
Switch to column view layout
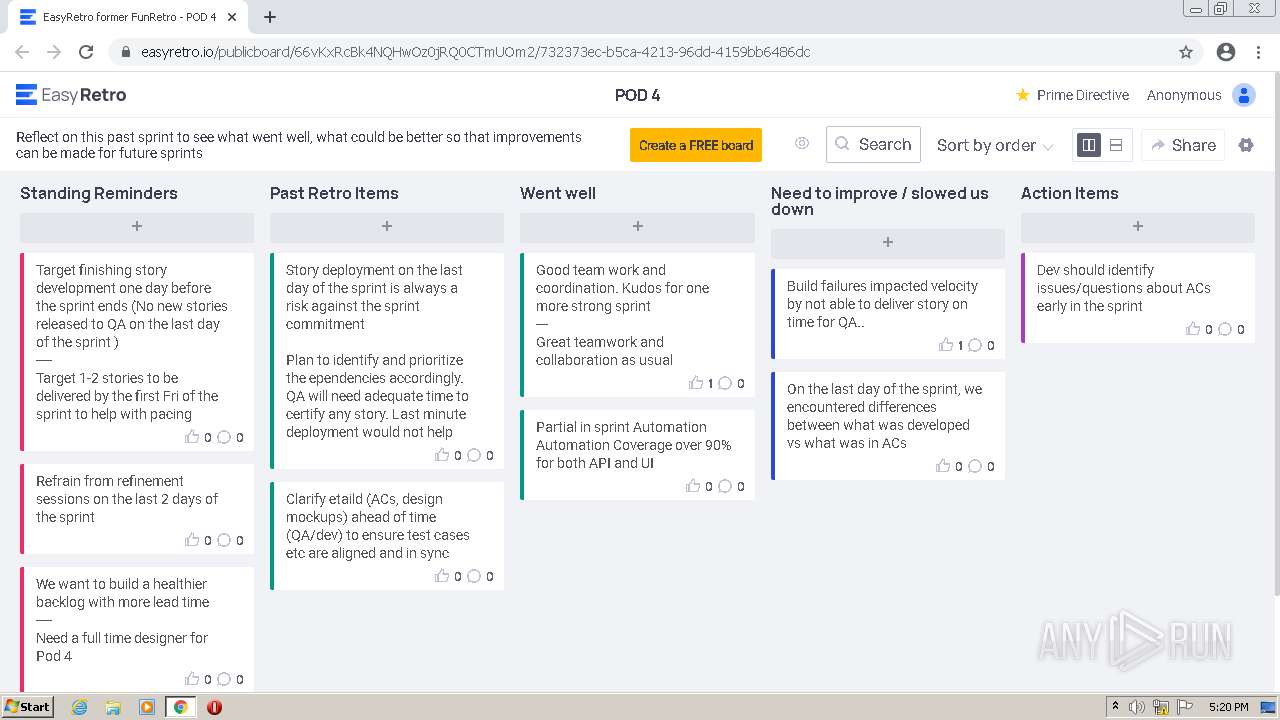click(1089, 145)
